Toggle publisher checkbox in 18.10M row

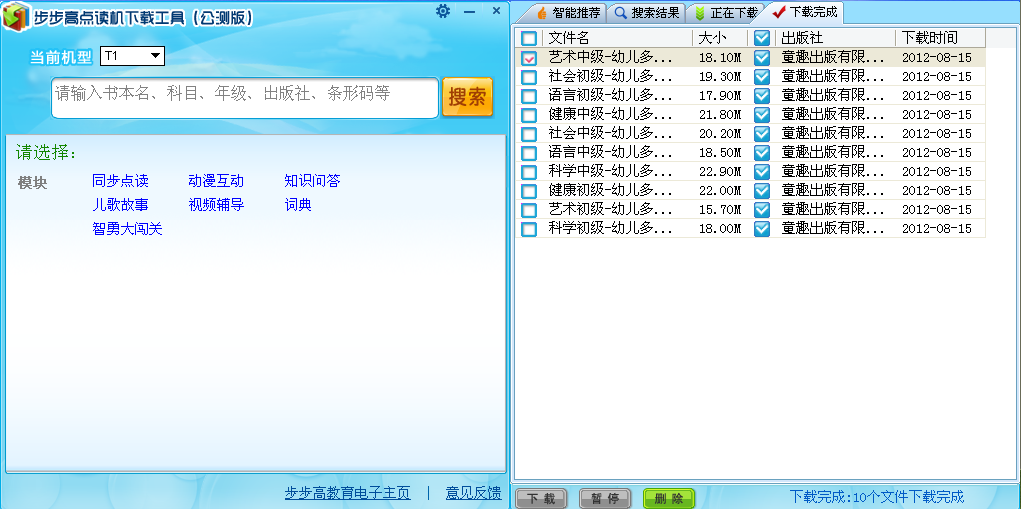pyautogui.click(x=762, y=58)
